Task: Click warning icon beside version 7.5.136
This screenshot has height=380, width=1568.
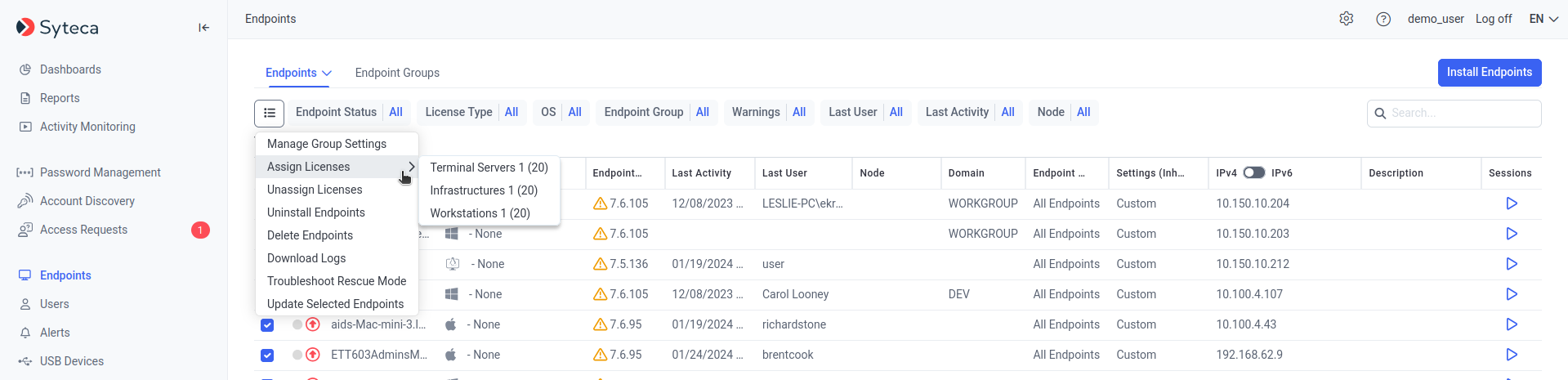Action: (x=600, y=264)
